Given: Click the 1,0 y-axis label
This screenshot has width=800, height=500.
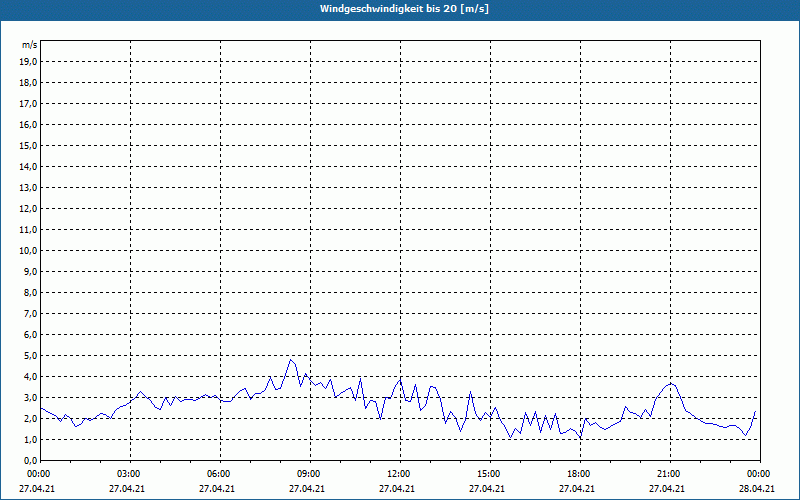Looking at the screenshot, I should coord(31,439).
